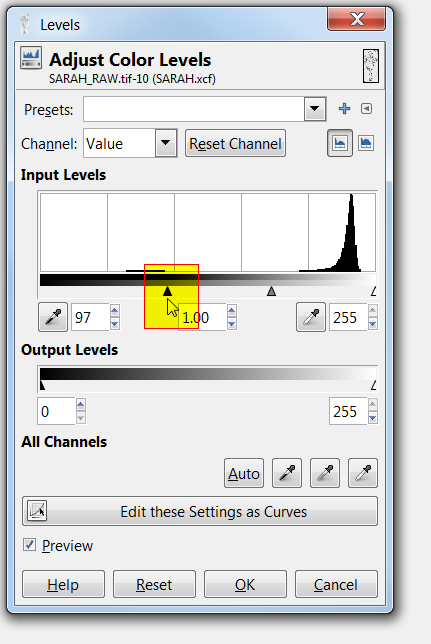Click the black input level field 97

coord(90,317)
